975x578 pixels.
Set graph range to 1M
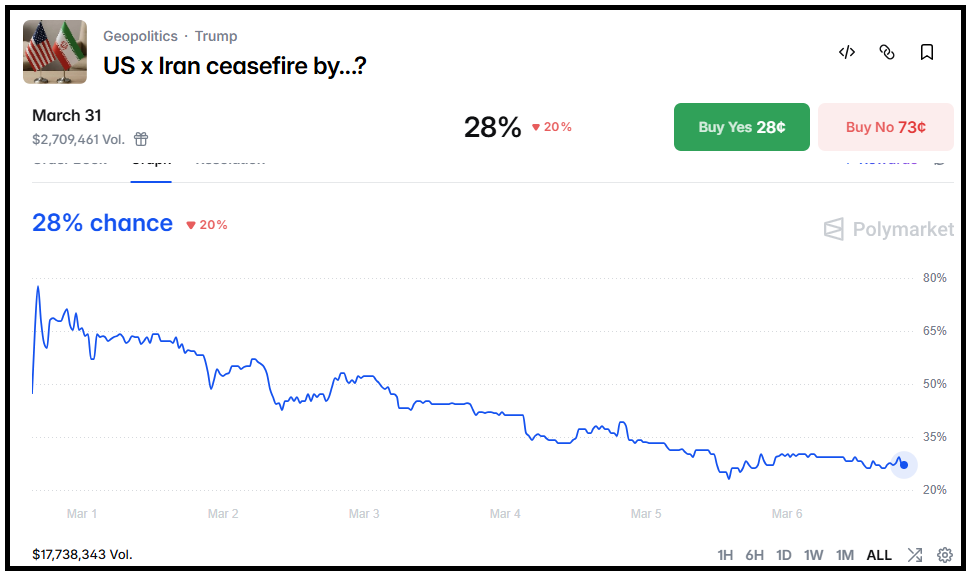point(845,555)
